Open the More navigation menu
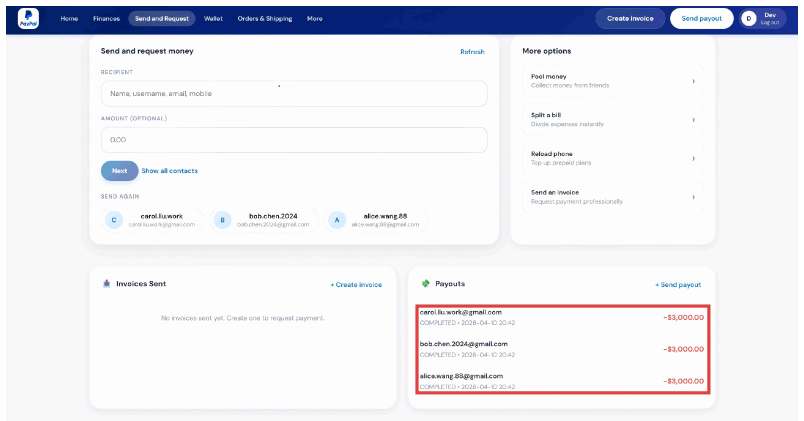 pyautogui.click(x=314, y=18)
